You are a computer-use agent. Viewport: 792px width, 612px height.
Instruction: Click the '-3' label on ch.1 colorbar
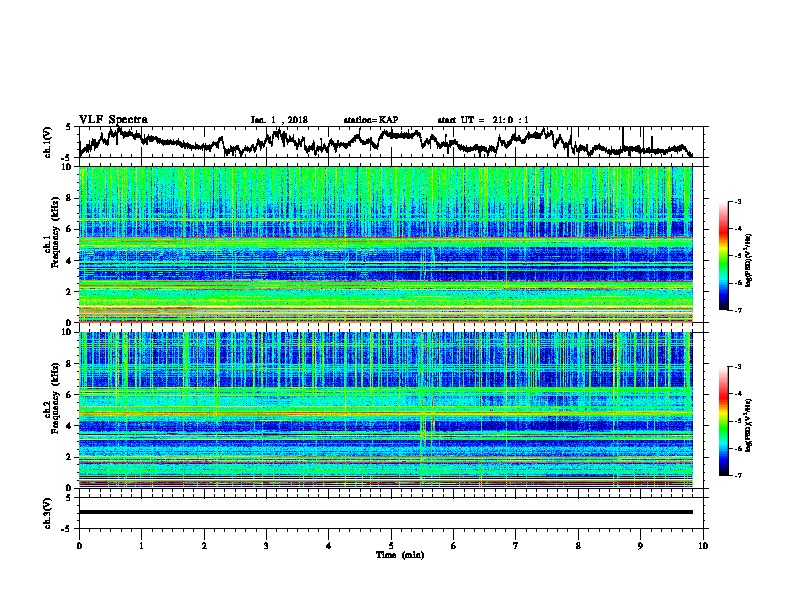point(737,202)
